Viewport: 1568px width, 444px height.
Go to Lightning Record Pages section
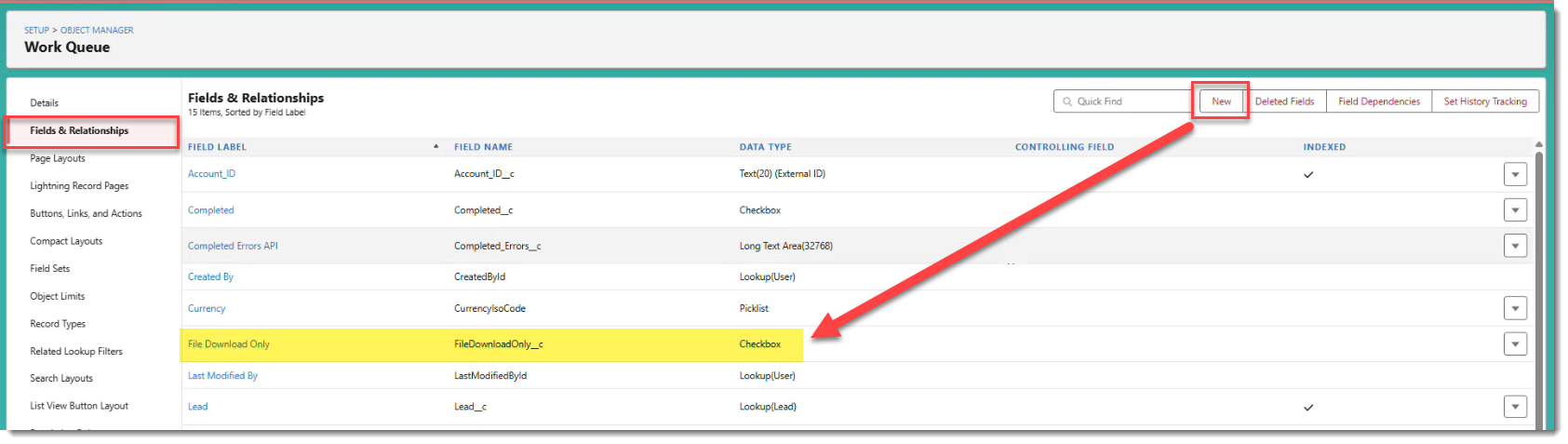pyautogui.click(x=79, y=186)
